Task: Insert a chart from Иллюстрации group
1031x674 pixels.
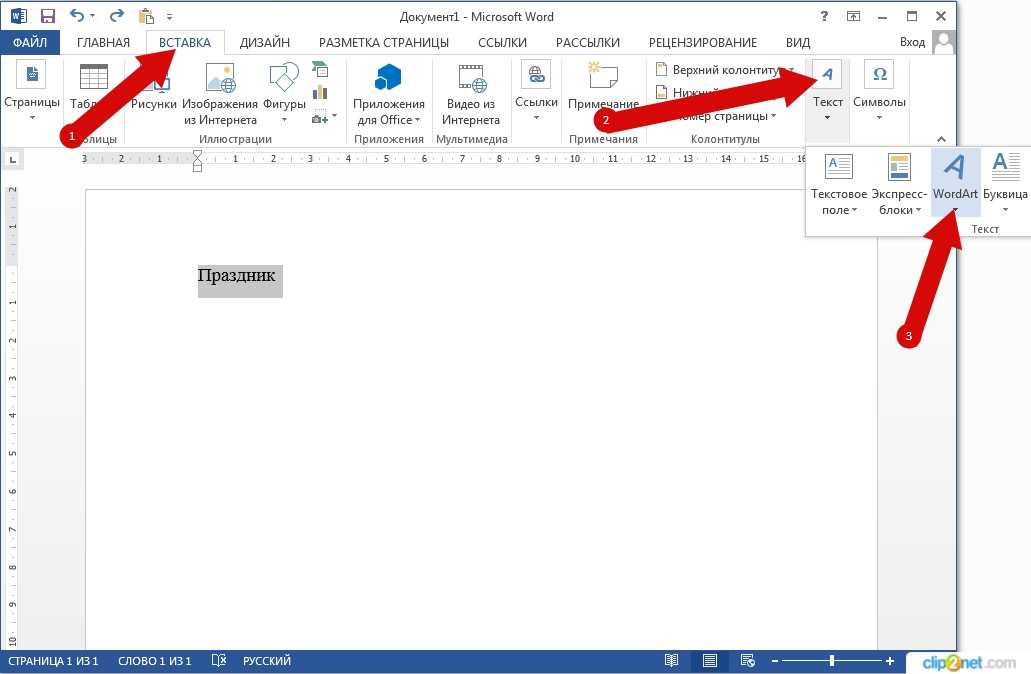Action: click(x=320, y=93)
